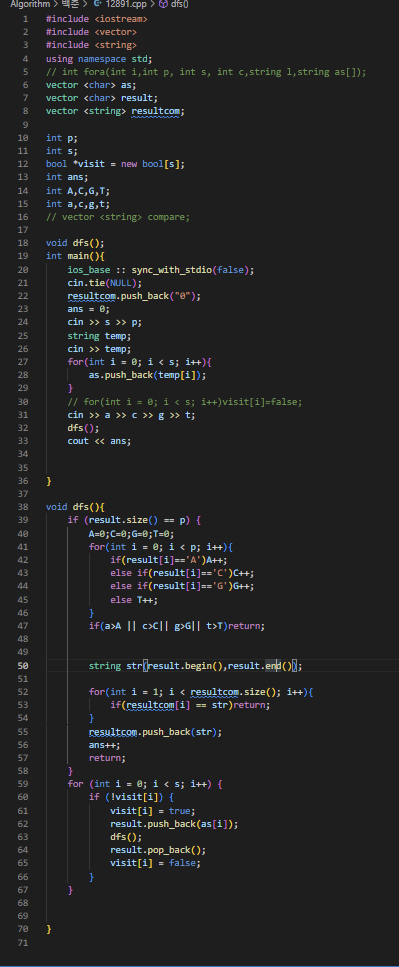Click the 'else T++;' line

(134, 599)
